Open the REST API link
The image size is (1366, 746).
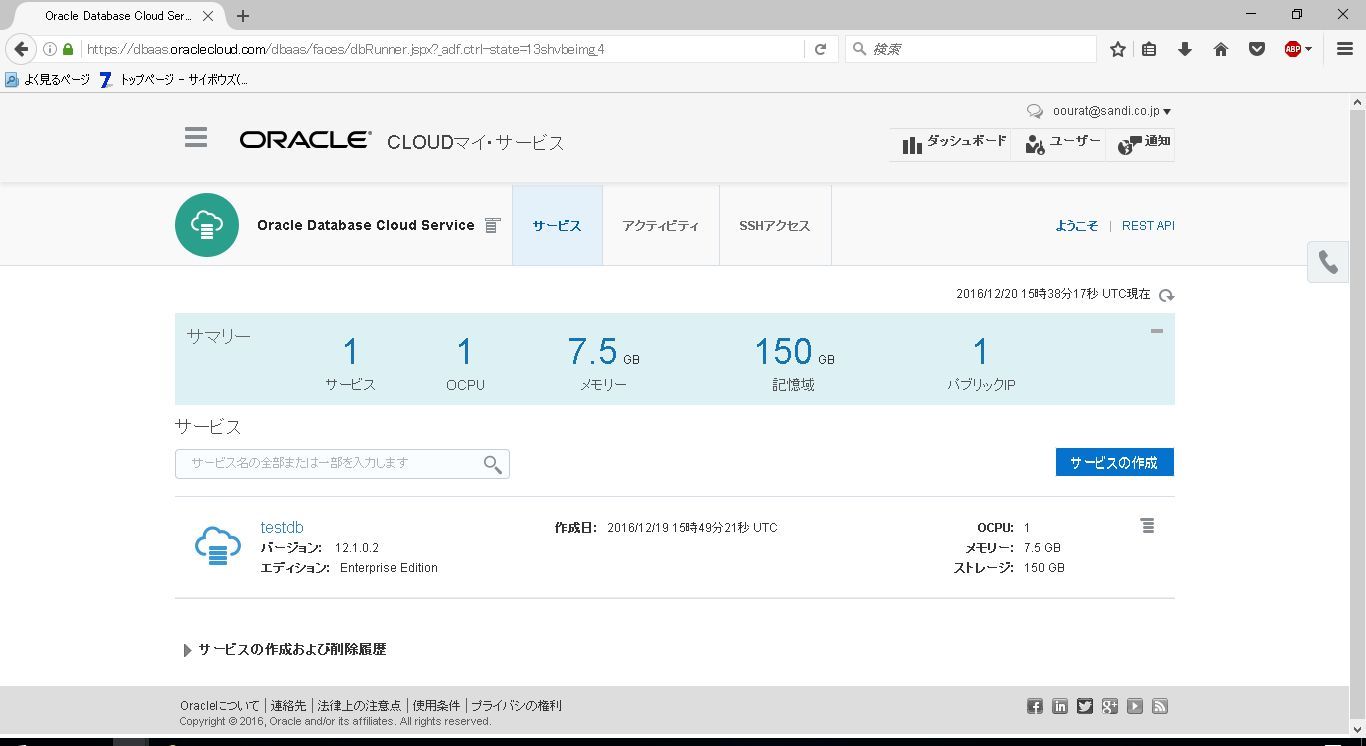click(1148, 226)
